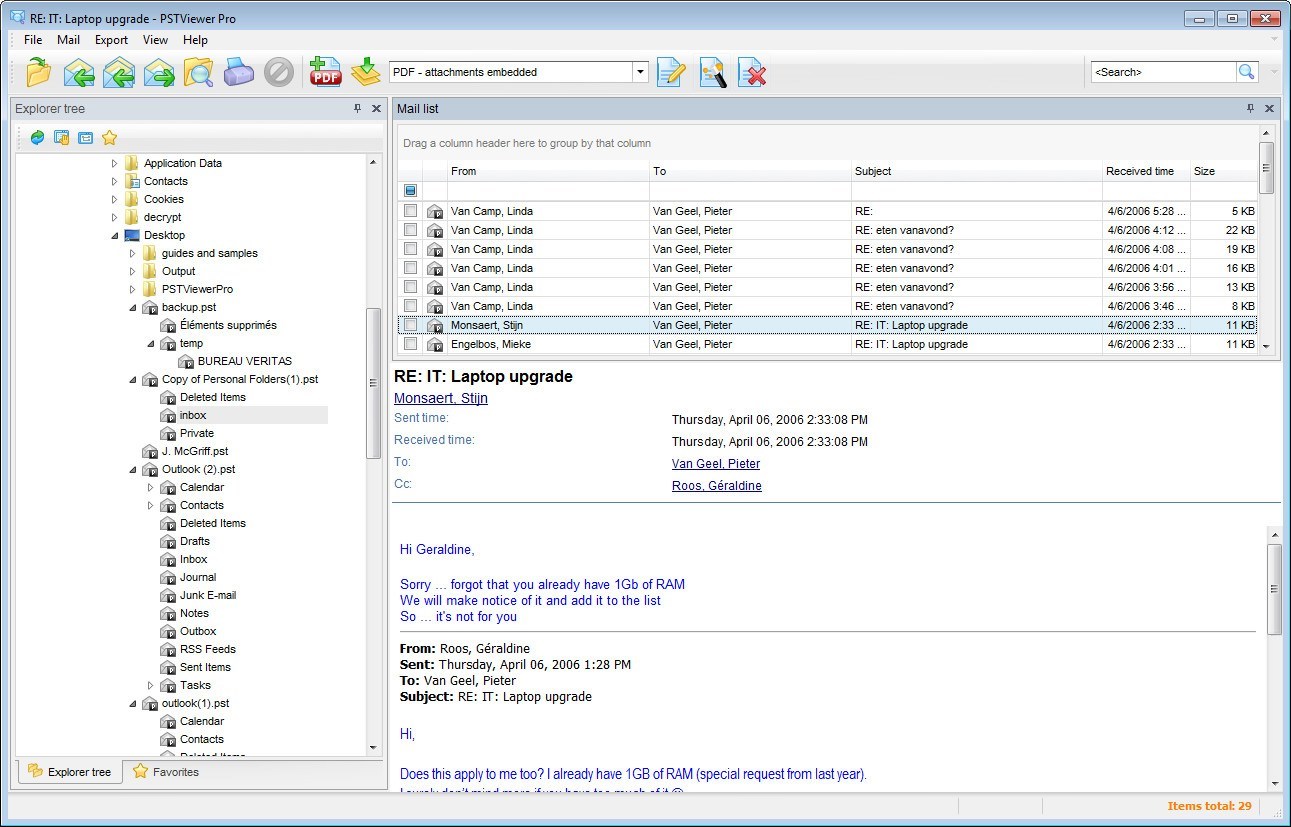Click the second Explorer tree toolbar icon

point(61,138)
